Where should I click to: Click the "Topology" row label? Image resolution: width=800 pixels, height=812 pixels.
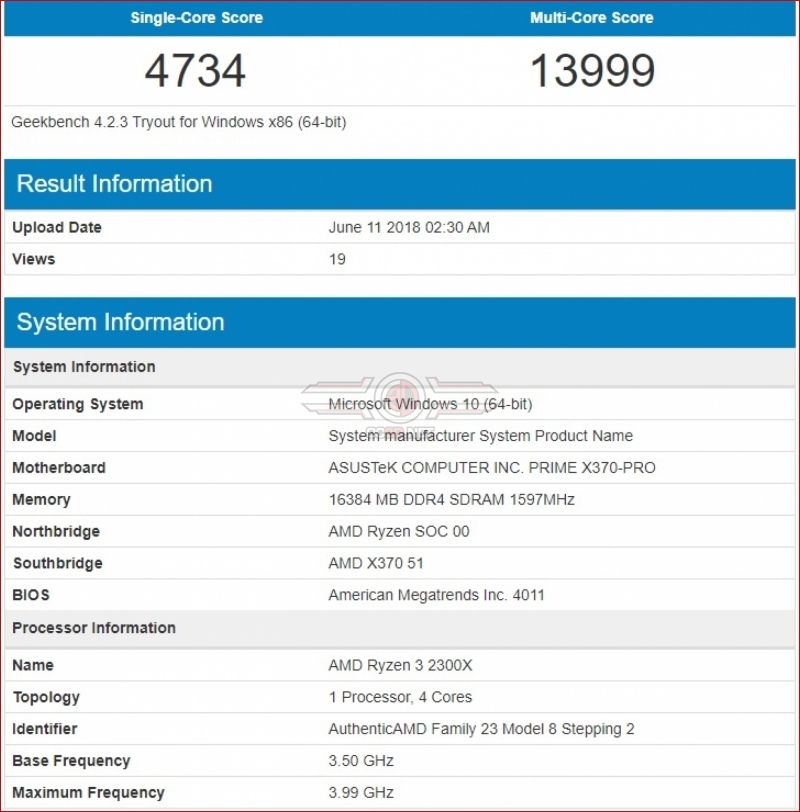47,697
